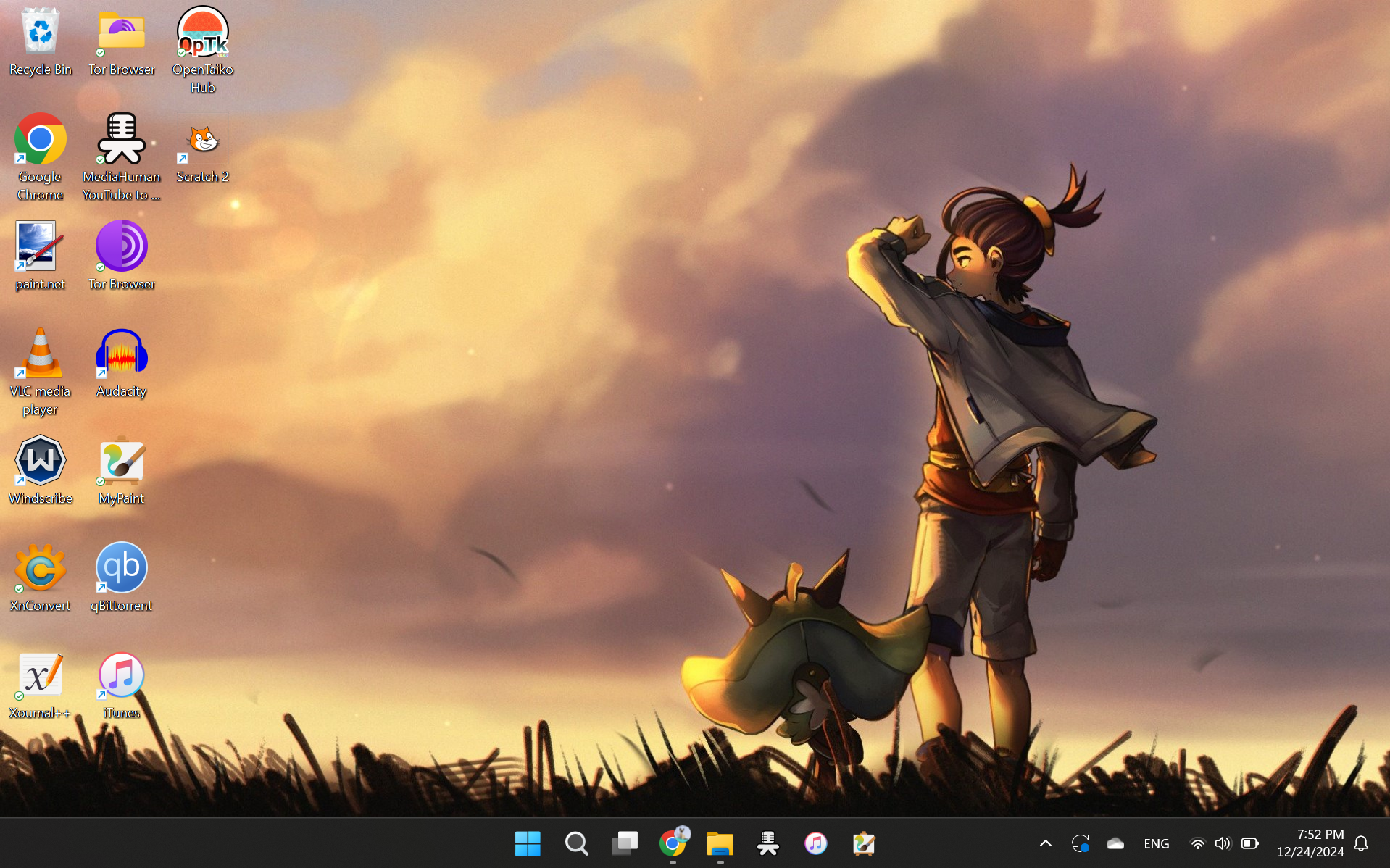This screenshot has width=1390, height=868.
Task: Open iTunes from the taskbar
Action: pos(816,843)
